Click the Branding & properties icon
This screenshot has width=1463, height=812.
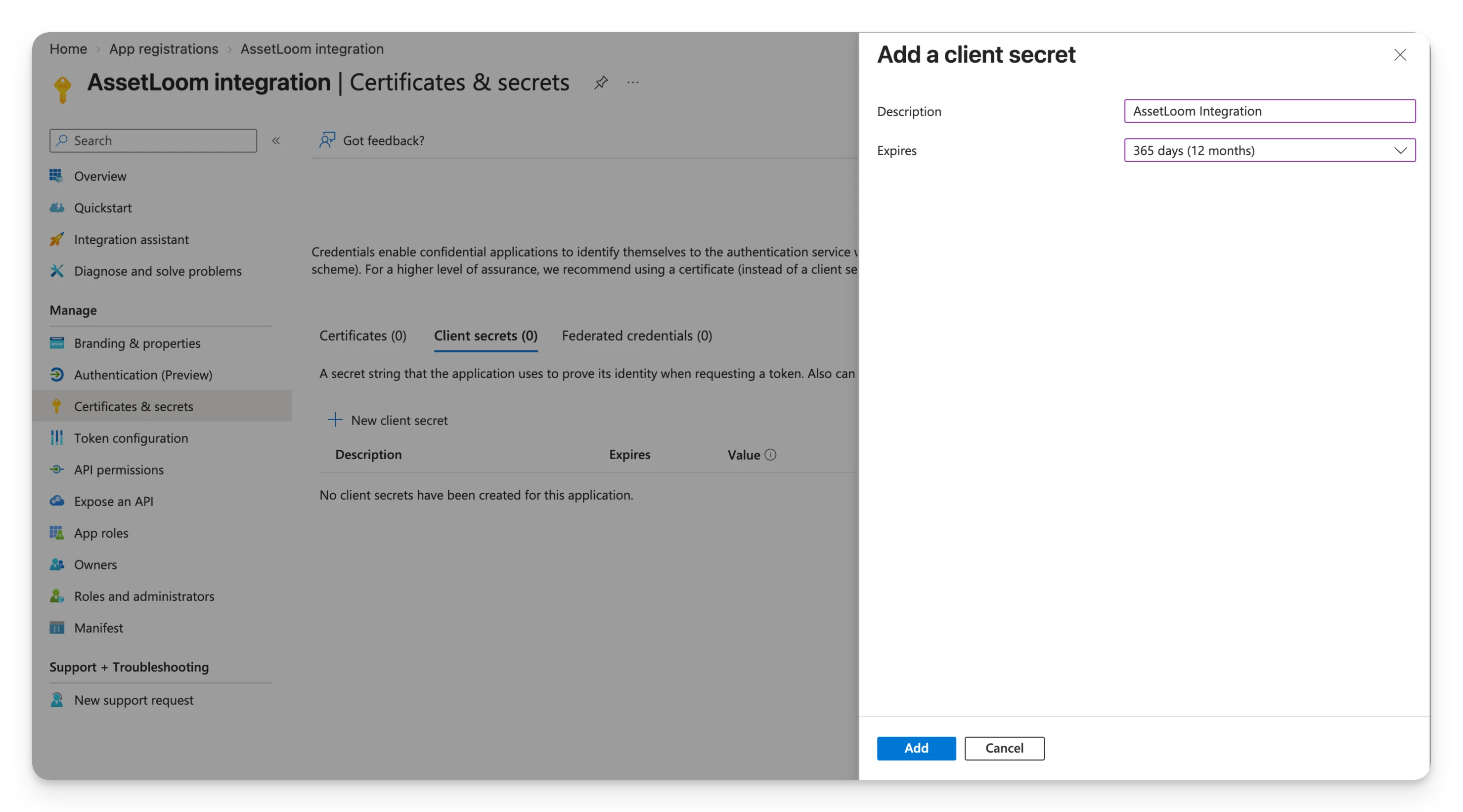coord(56,343)
